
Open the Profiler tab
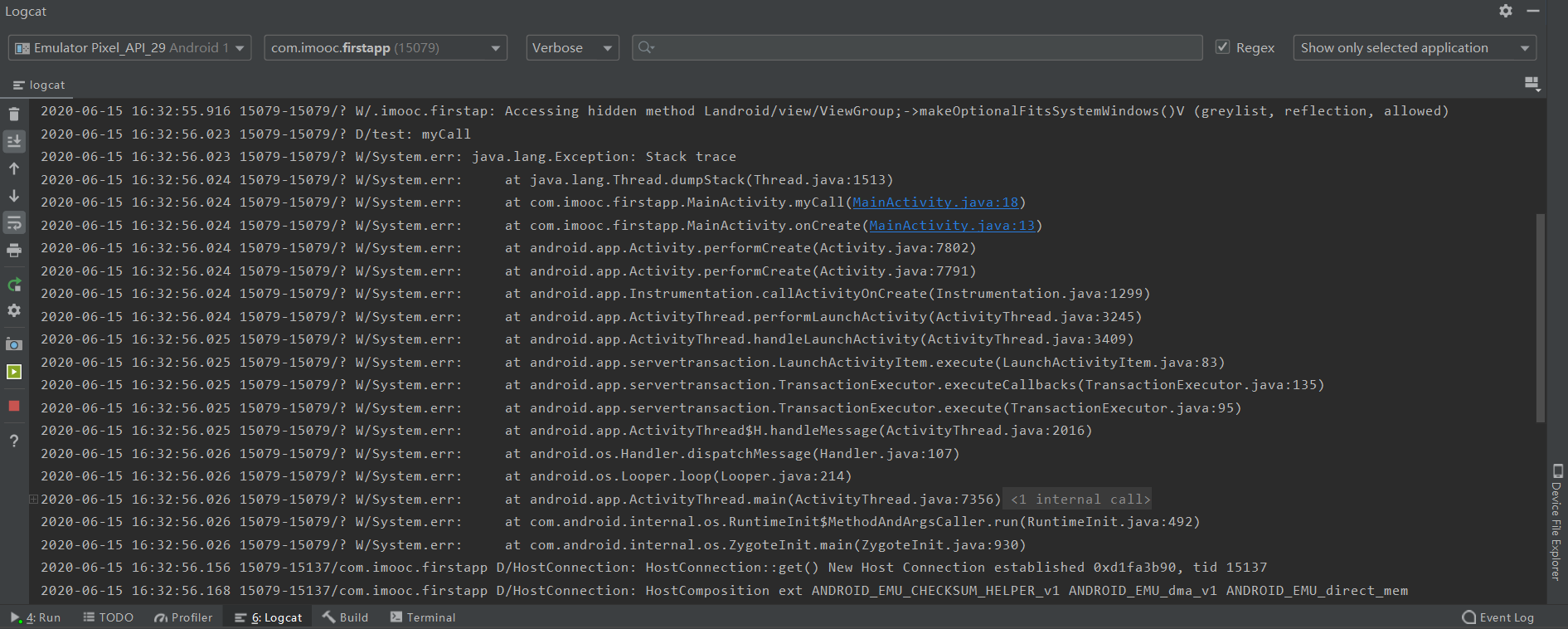[x=183, y=617]
